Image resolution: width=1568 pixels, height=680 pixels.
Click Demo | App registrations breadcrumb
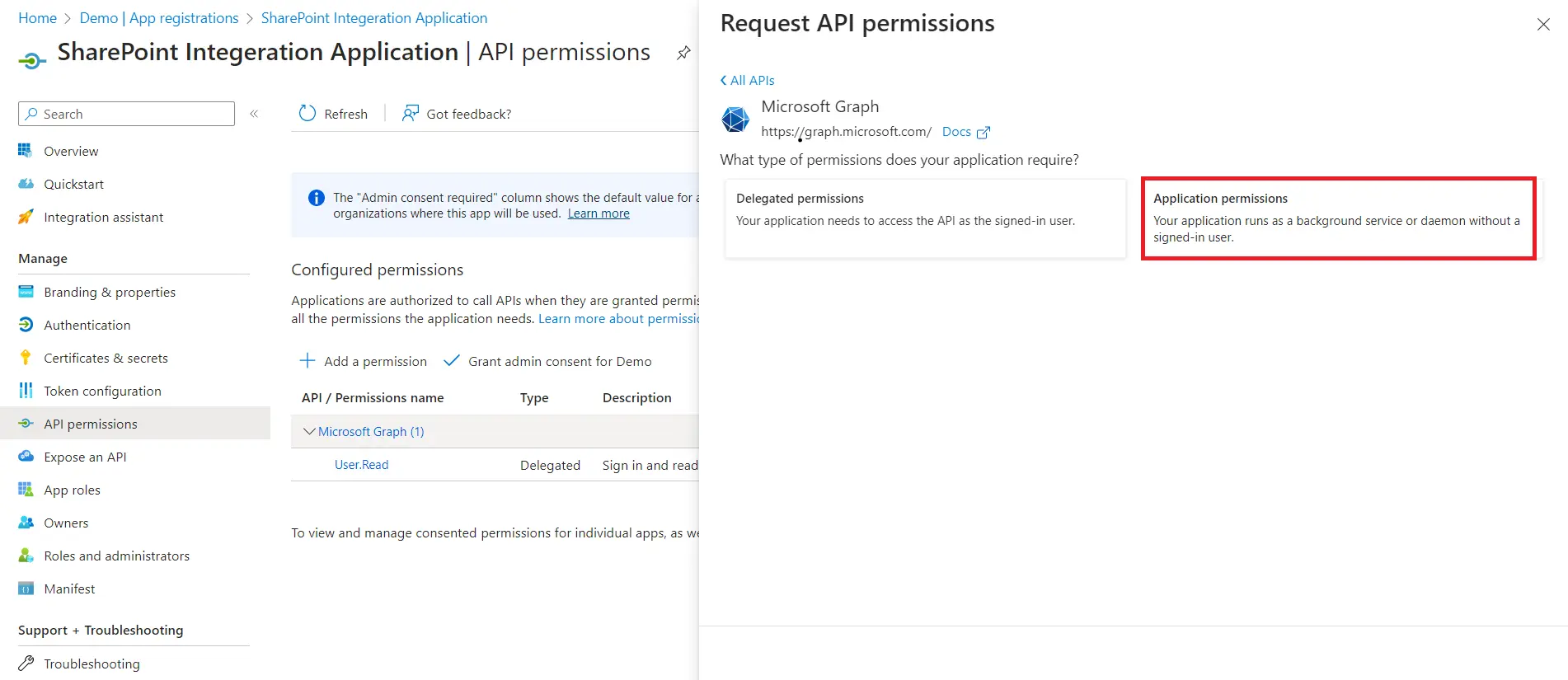[x=159, y=18]
